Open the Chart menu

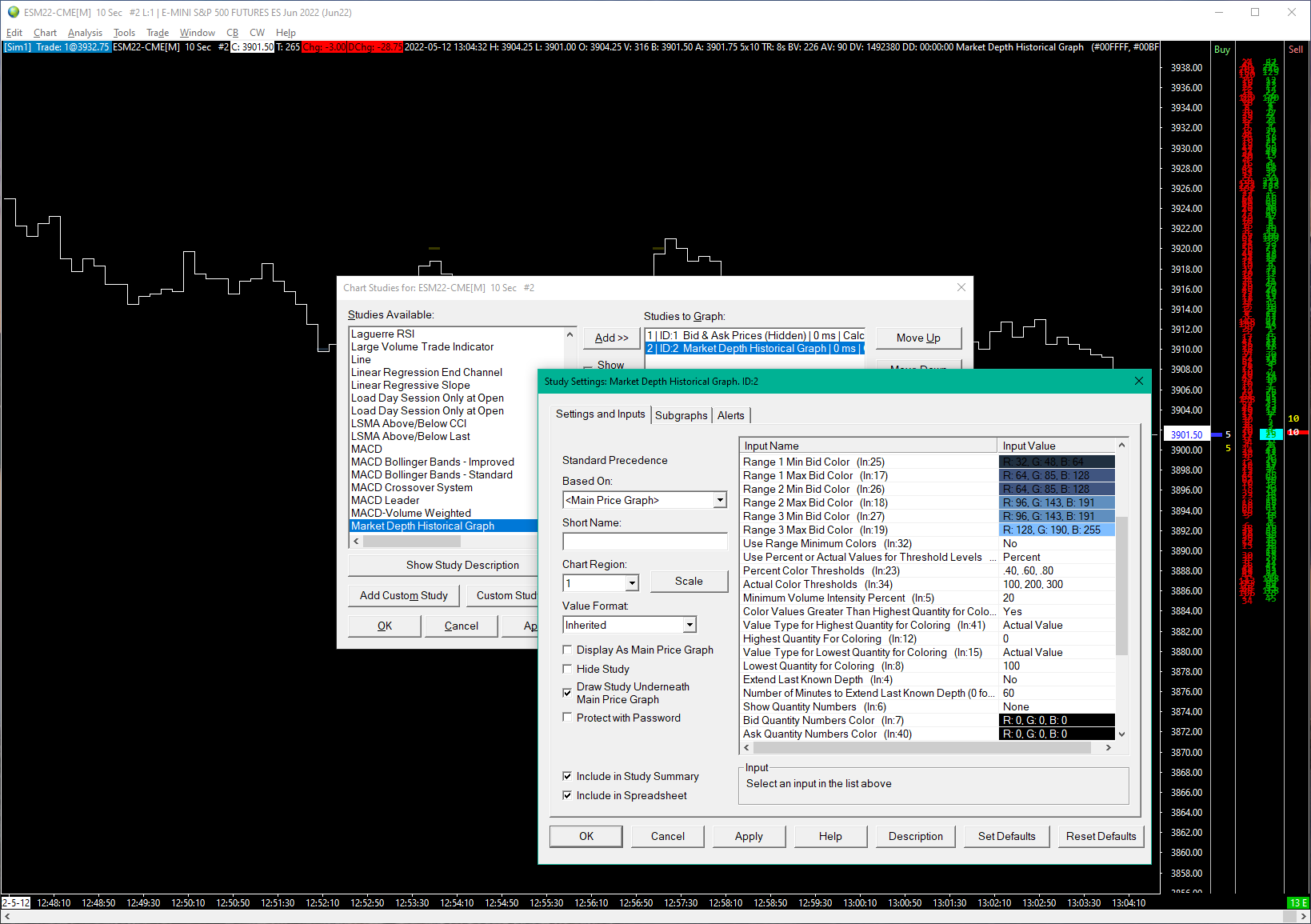pyautogui.click(x=45, y=33)
